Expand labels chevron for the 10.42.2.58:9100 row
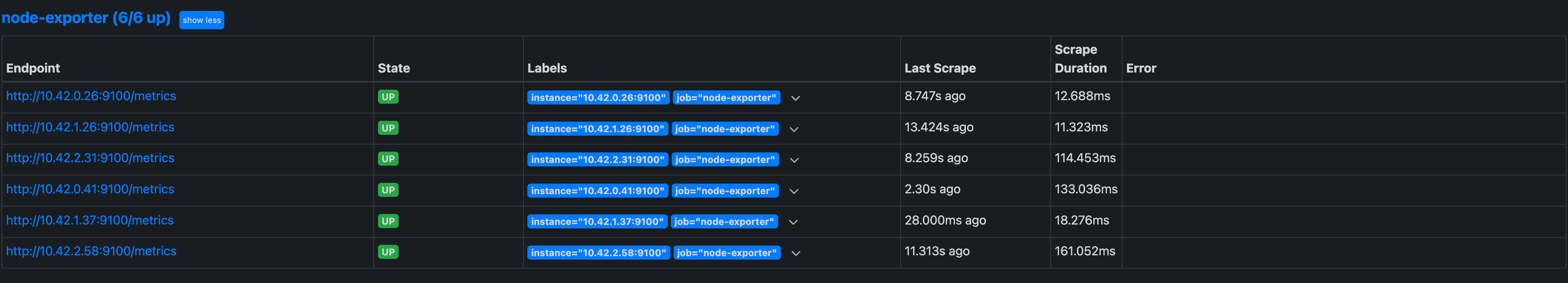1568x283 pixels. 796,253
